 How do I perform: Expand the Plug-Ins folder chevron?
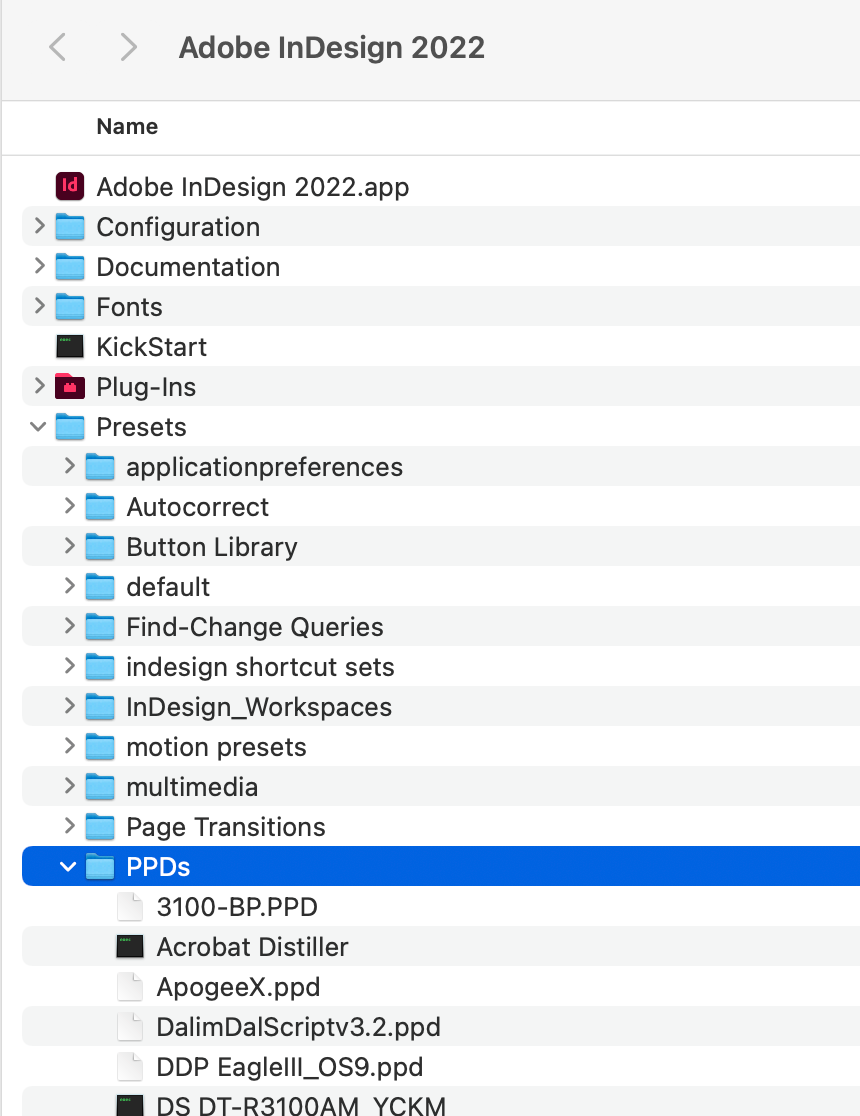coord(39,386)
